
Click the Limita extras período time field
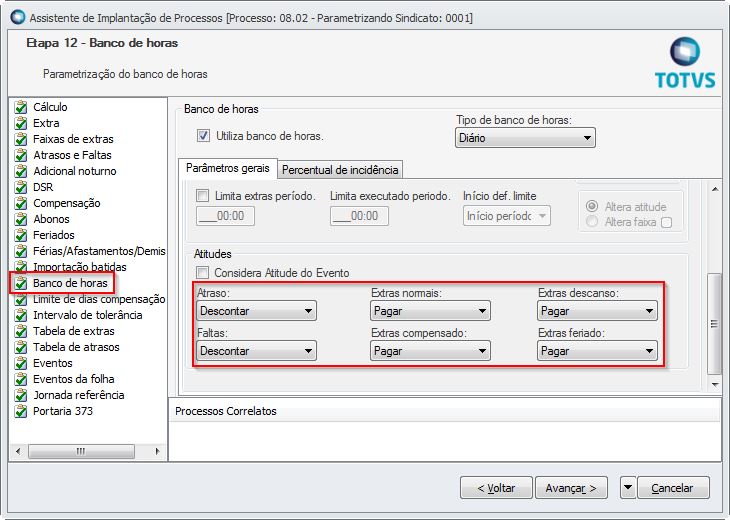pos(225,216)
